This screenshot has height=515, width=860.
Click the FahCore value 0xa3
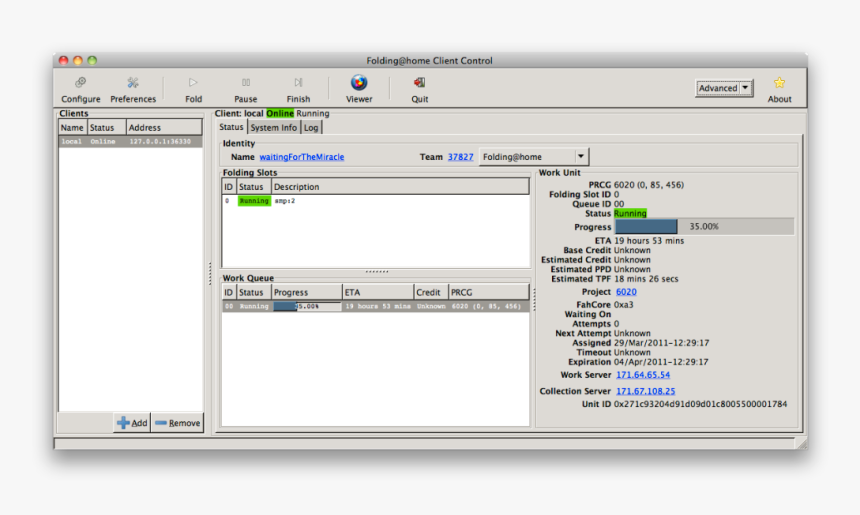coord(624,304)
